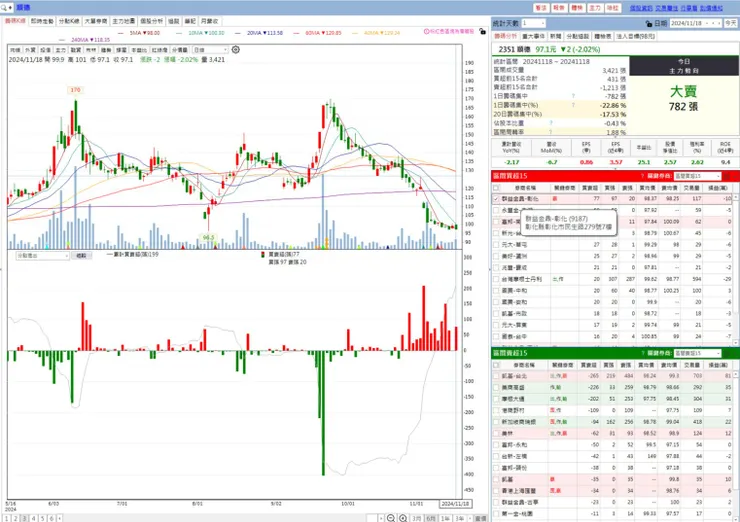Set chart range to 3年

click(x=459, y=518)
